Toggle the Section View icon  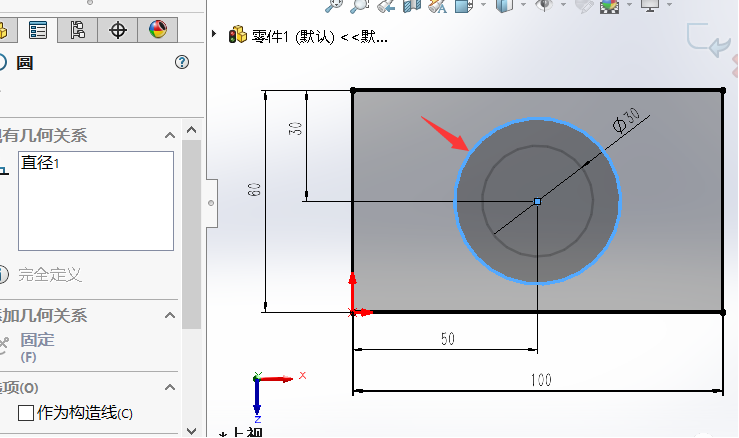coord(411,6)
